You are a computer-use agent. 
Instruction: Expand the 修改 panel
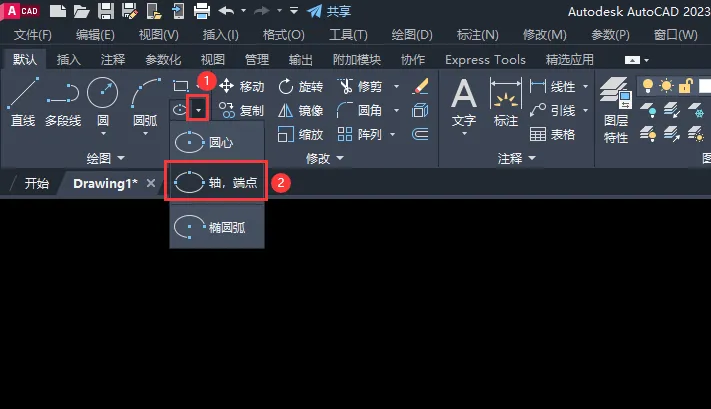(324, 158)
